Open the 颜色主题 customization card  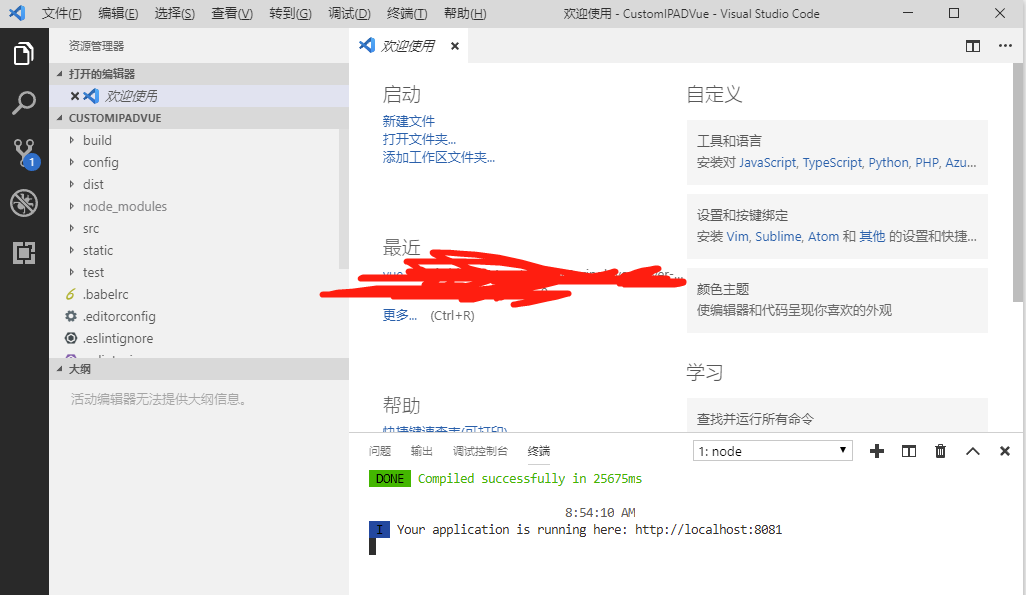click(x=837, y=300)
